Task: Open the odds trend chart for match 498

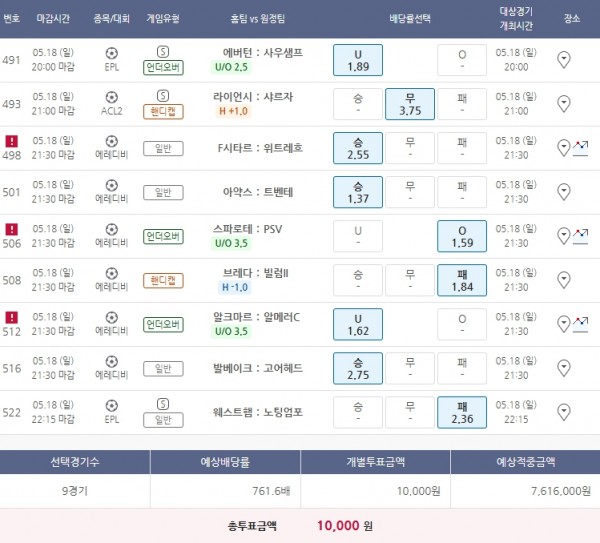Action: (x=579, y=147)
